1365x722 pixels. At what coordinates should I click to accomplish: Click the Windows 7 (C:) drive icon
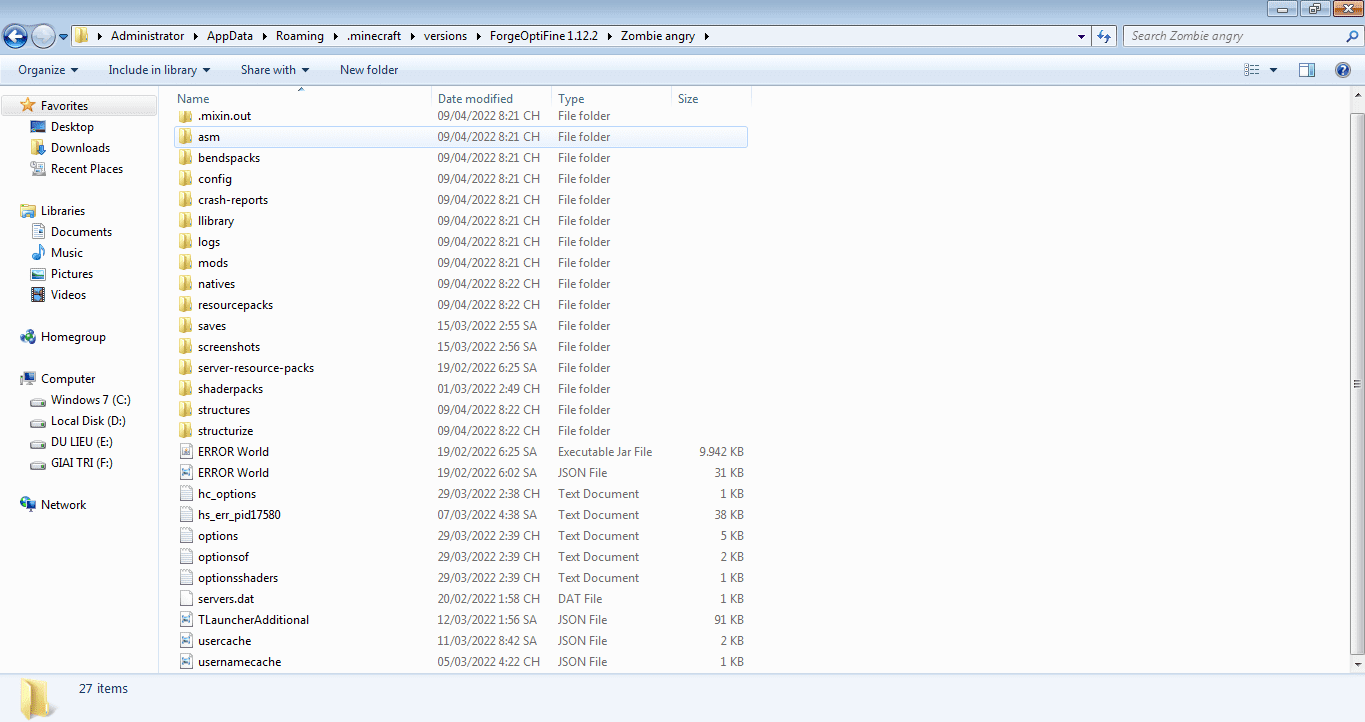click(x=38, y=400)
